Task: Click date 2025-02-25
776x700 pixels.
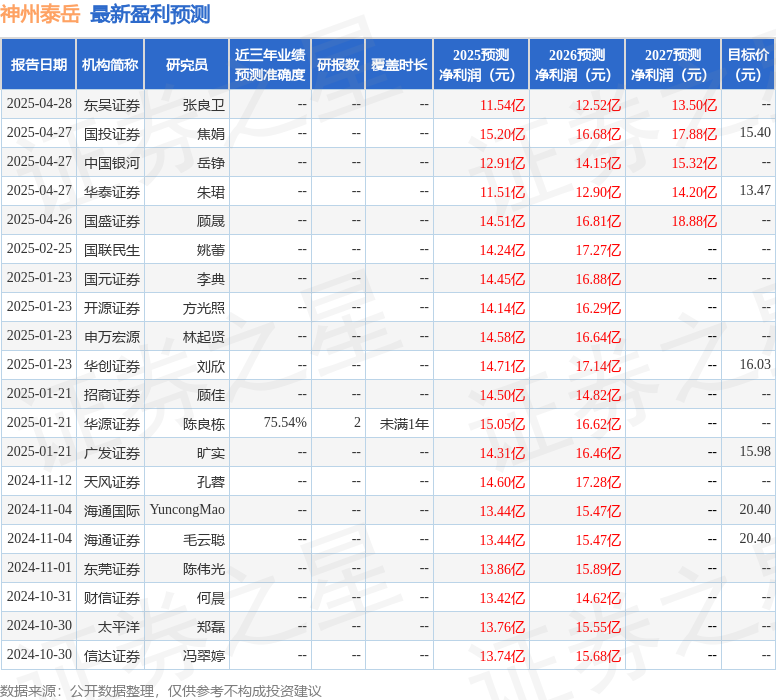Action: (x=39, y=249)
